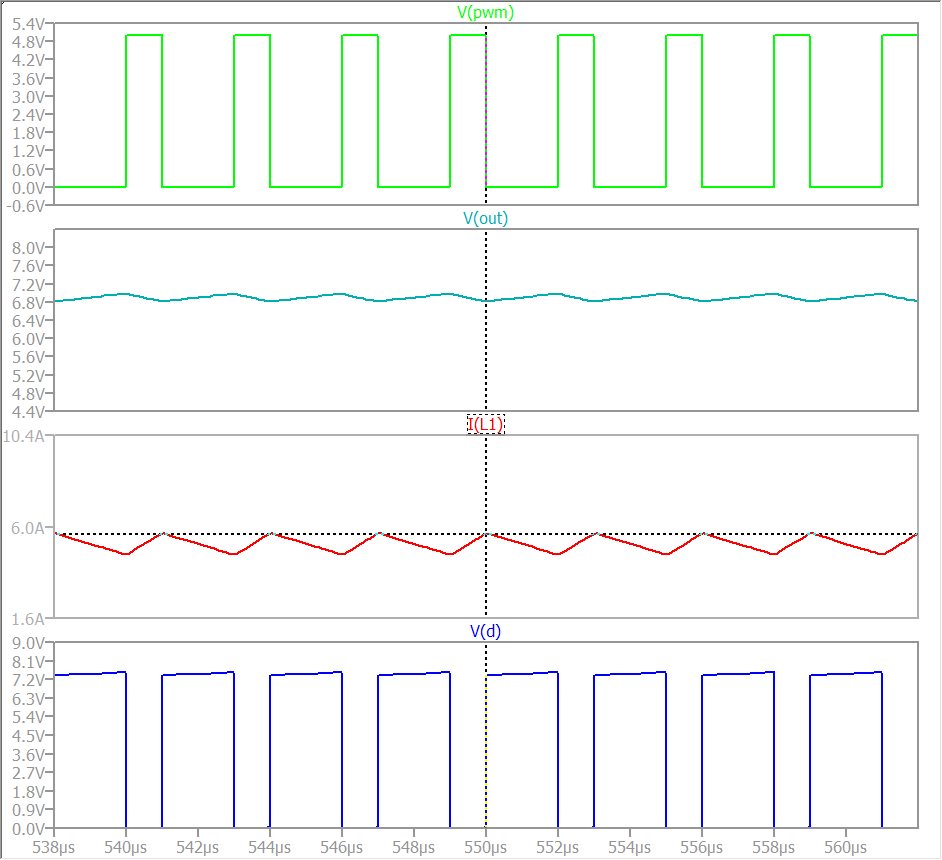Select the 0.6V tick on V(pwm) axis
Image resolution: width=942 pixels, height=860 pixels.
[28, 170]
